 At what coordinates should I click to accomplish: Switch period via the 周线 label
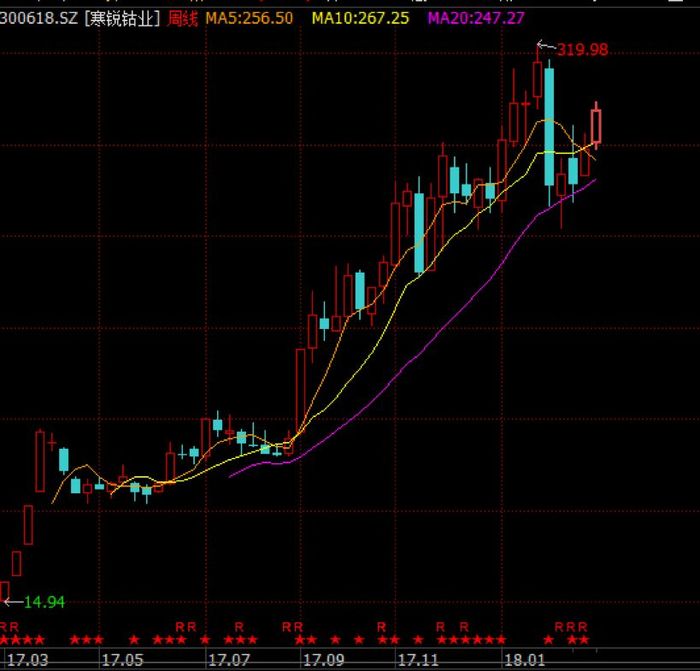point(182,19)
